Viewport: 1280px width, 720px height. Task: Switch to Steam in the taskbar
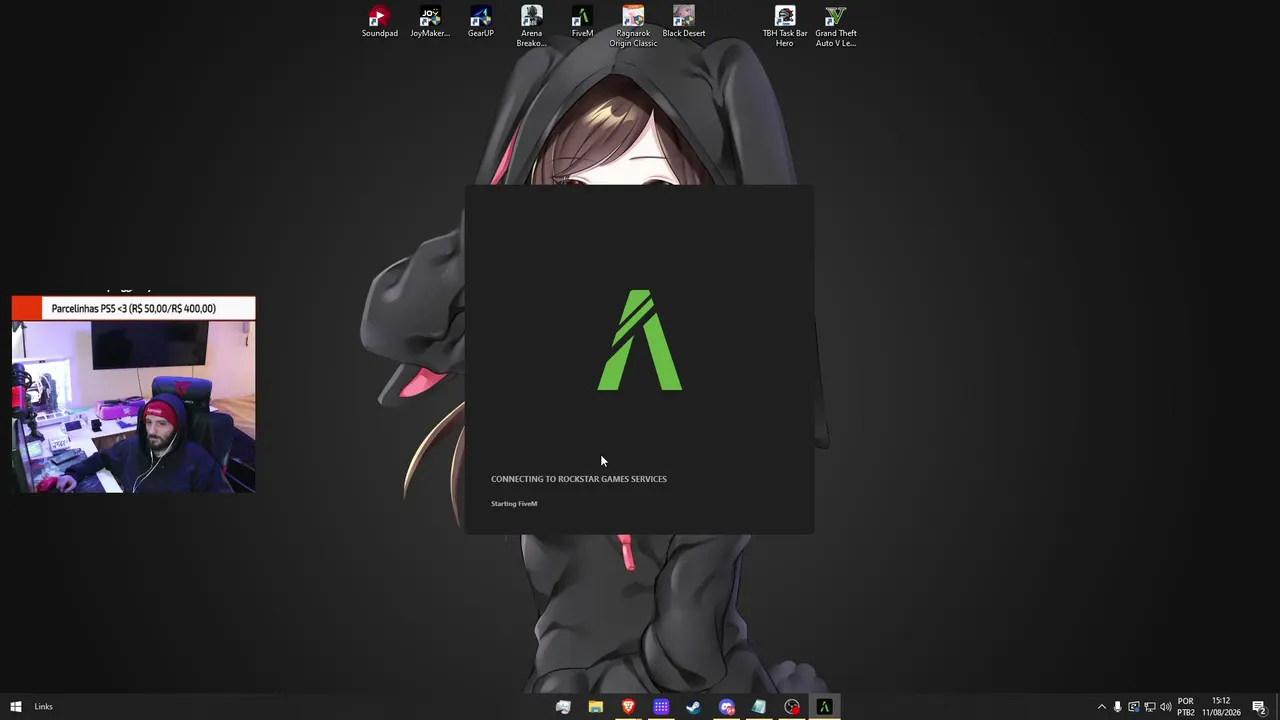coord(694,707)
